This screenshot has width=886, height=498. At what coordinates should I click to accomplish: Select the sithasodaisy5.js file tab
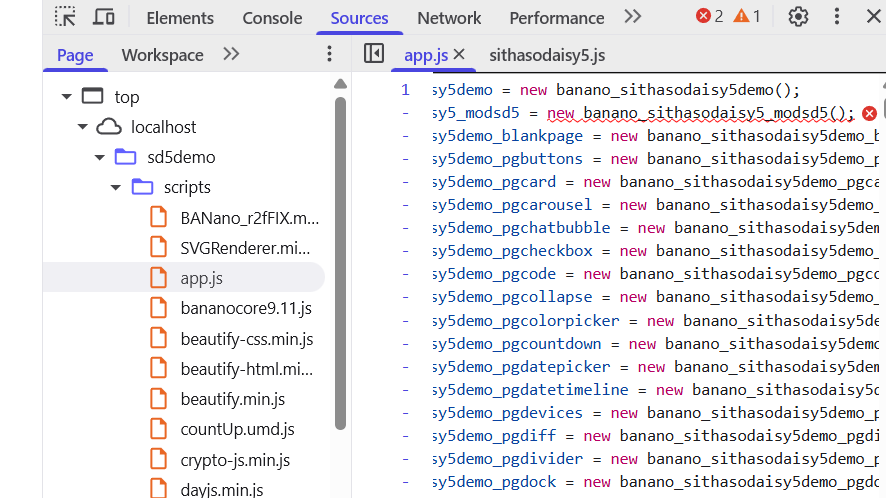pyautogui.click(x=547, y=55)
